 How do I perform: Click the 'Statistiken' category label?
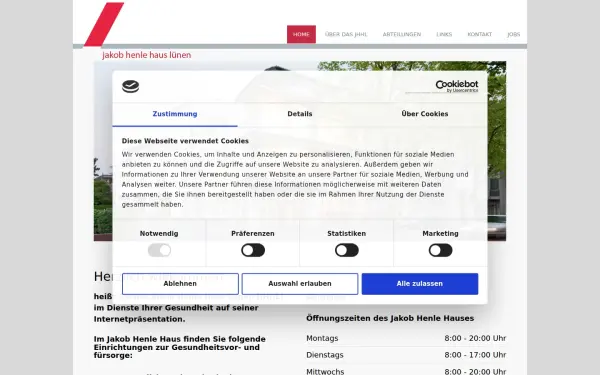coord(347,233)
